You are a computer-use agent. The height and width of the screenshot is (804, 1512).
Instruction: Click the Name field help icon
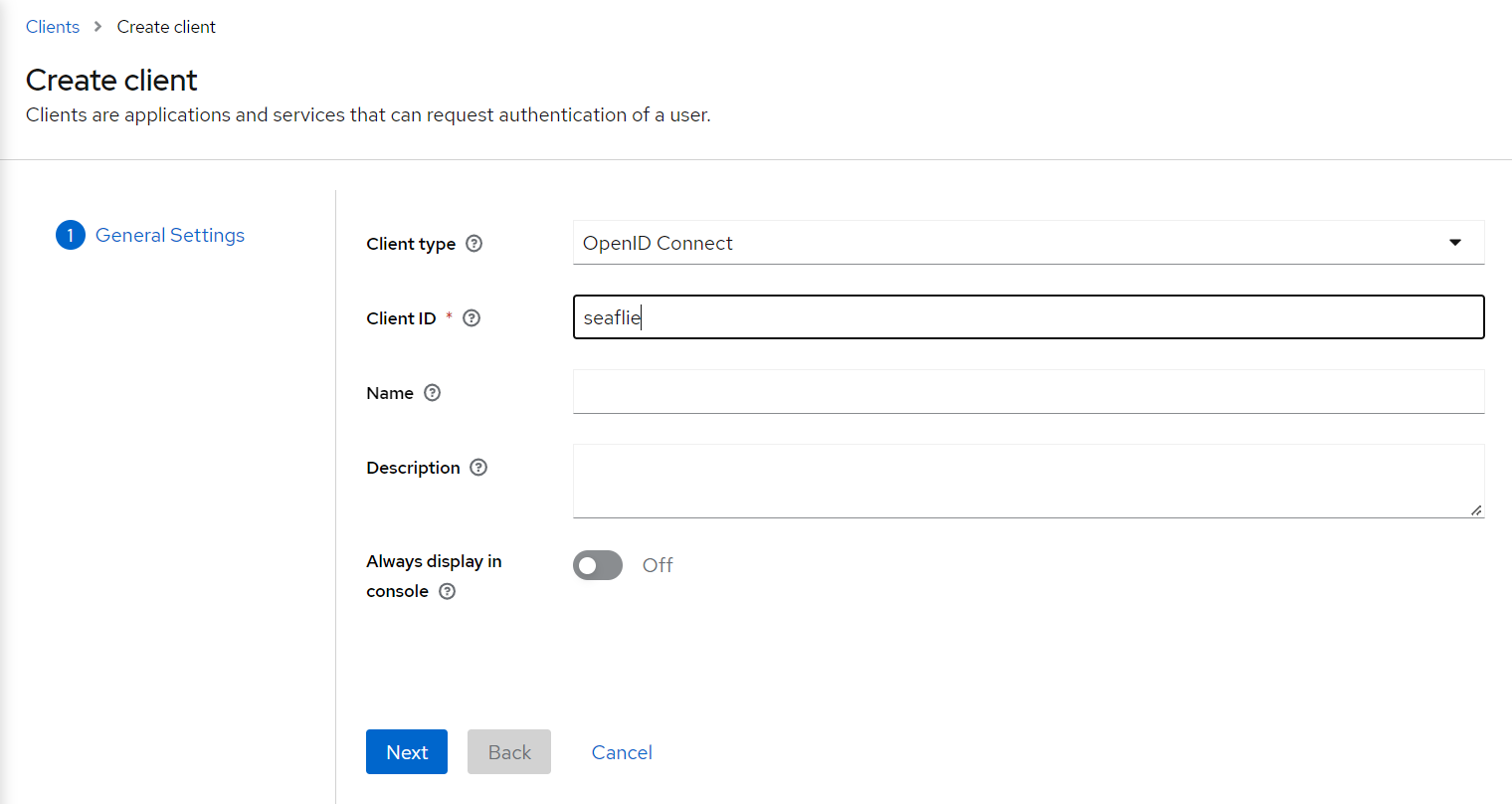(432, 393)
